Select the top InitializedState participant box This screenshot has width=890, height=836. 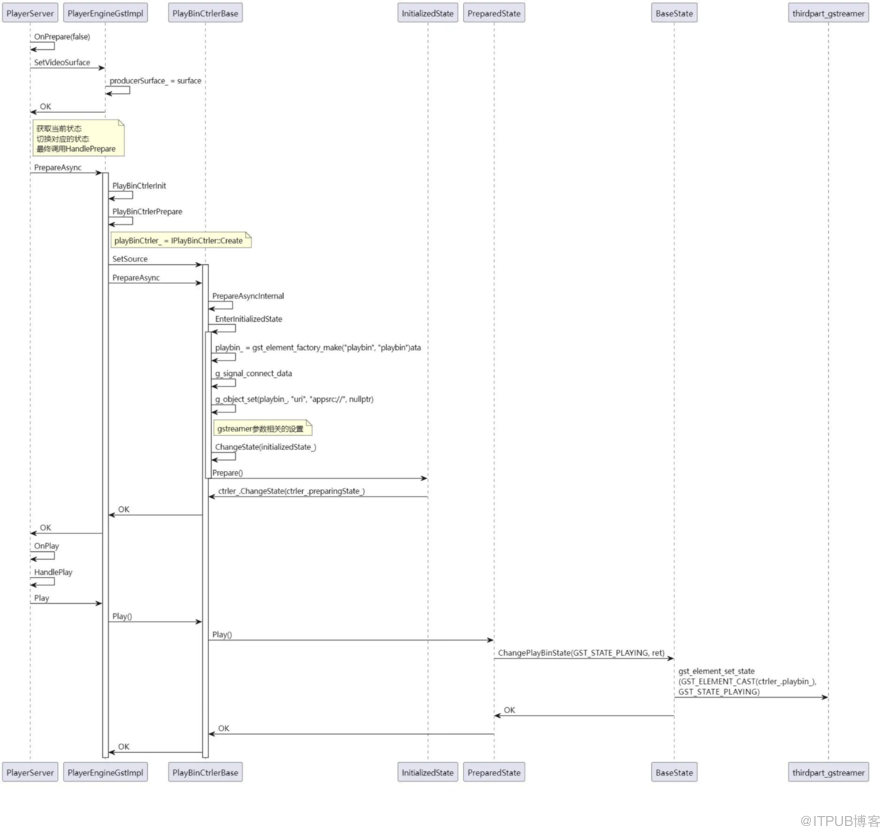[428, 14]
